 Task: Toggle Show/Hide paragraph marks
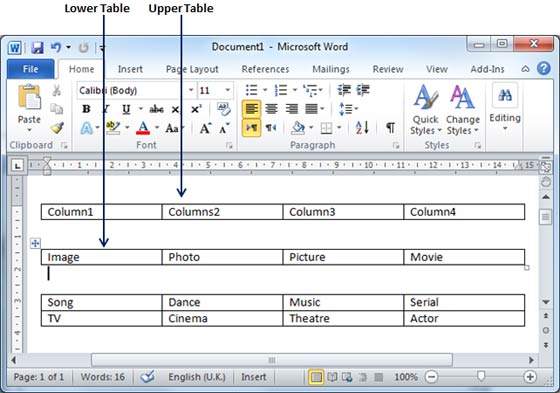[x=390, y=128]
